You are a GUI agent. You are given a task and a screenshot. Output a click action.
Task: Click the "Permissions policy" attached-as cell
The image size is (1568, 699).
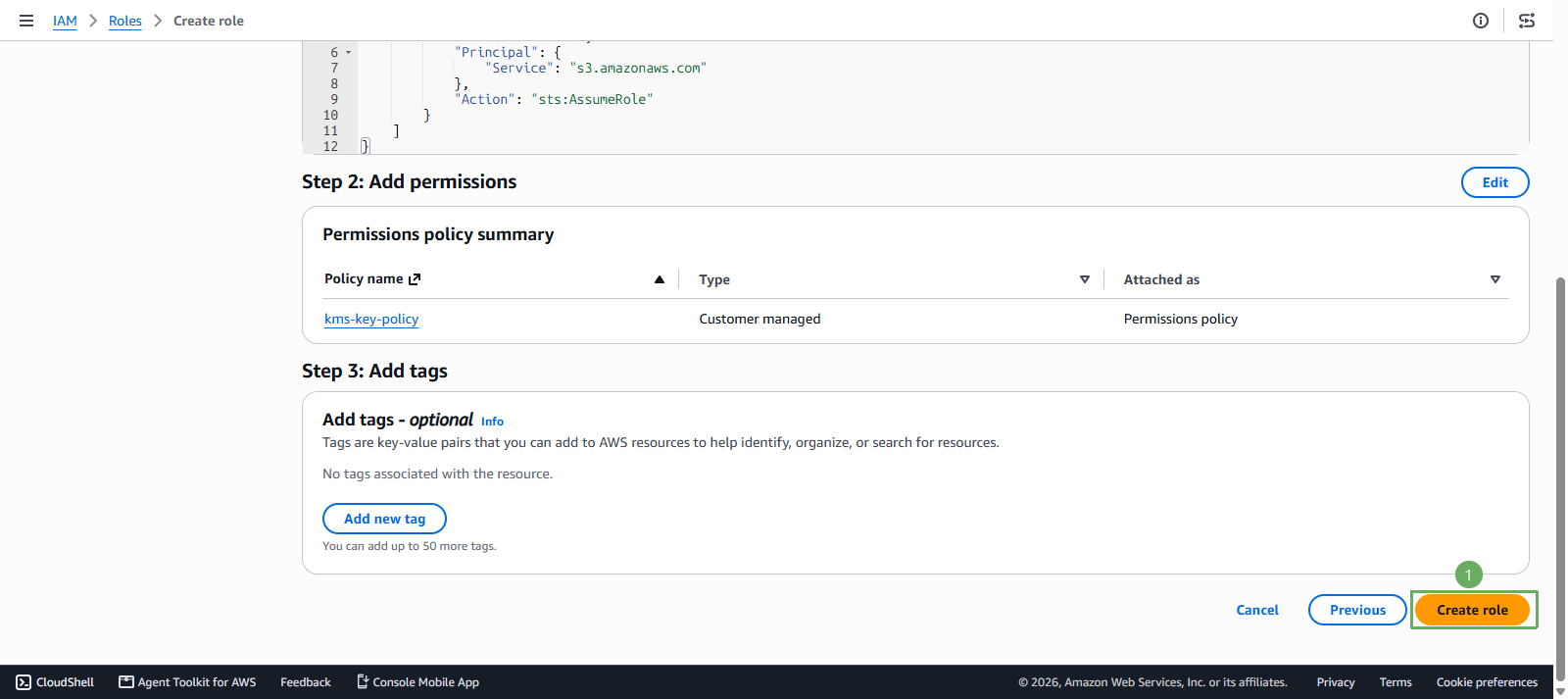[1181, 319]
